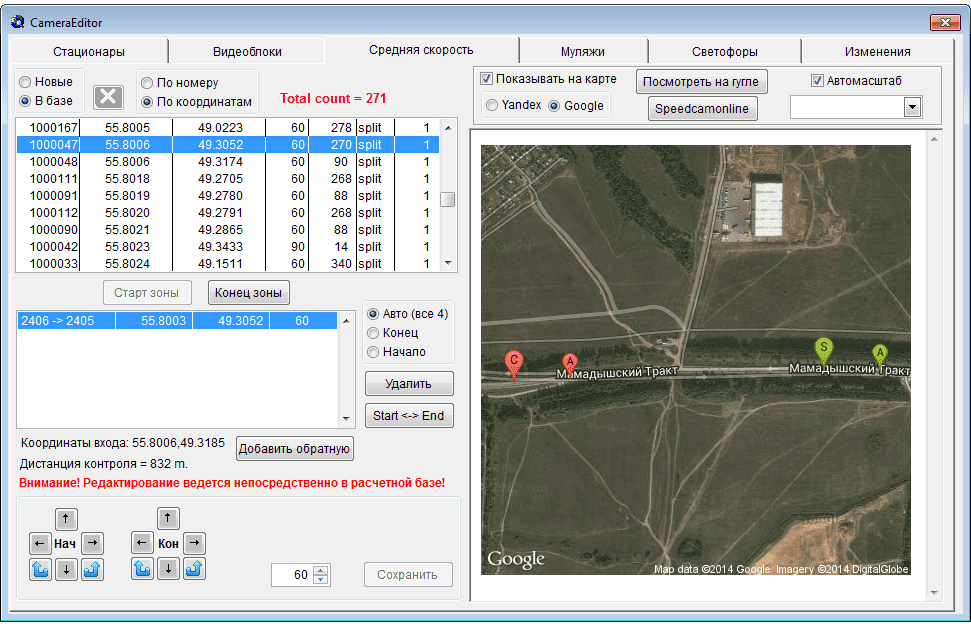Open the Муляжи tab
971x624 pixels.
[583, 51]
